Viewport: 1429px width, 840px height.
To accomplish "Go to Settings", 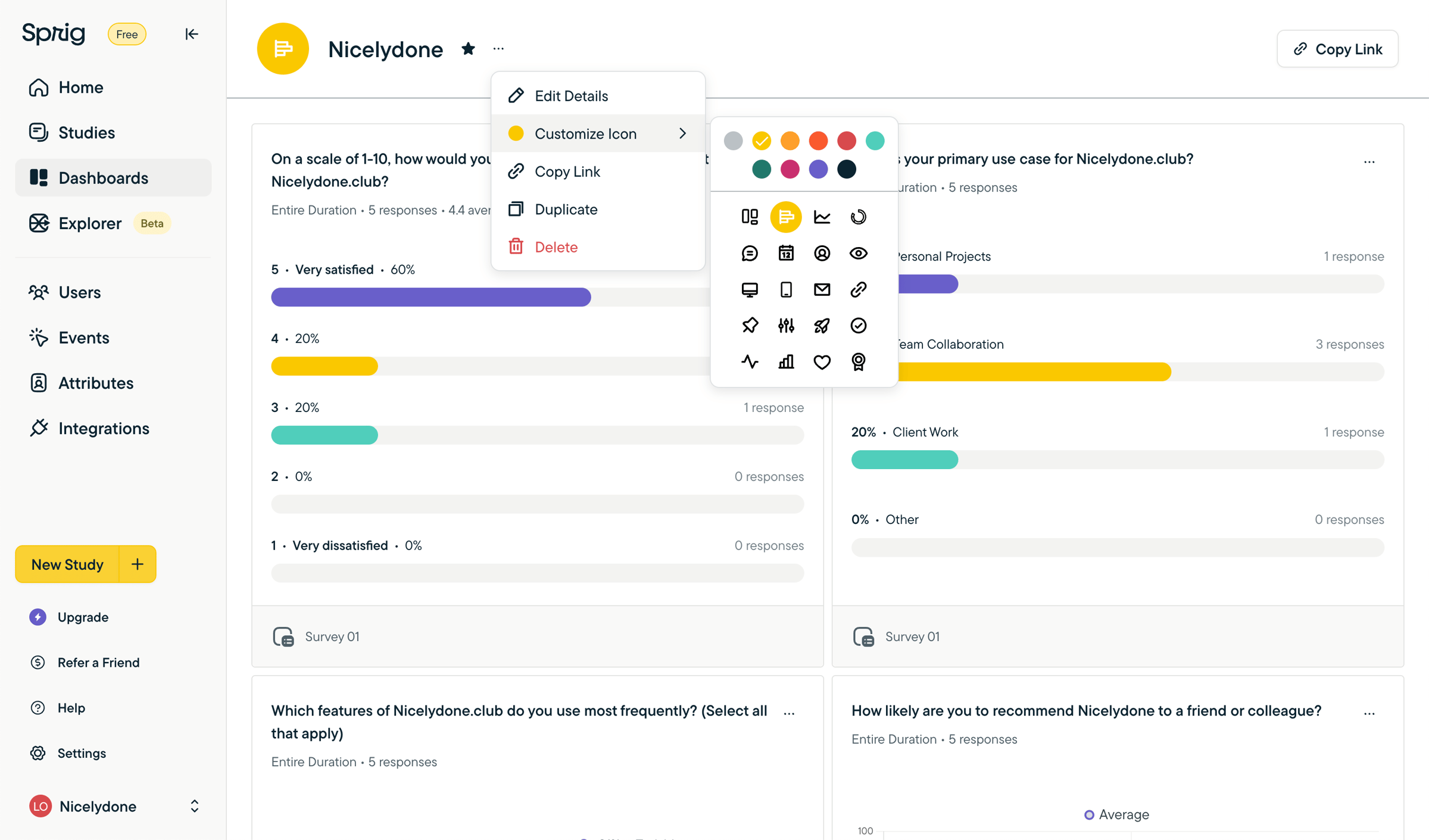I will pos(68,753).
